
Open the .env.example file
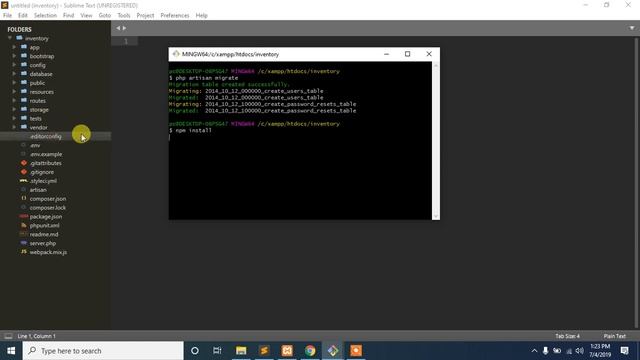[x=46, y=154]
